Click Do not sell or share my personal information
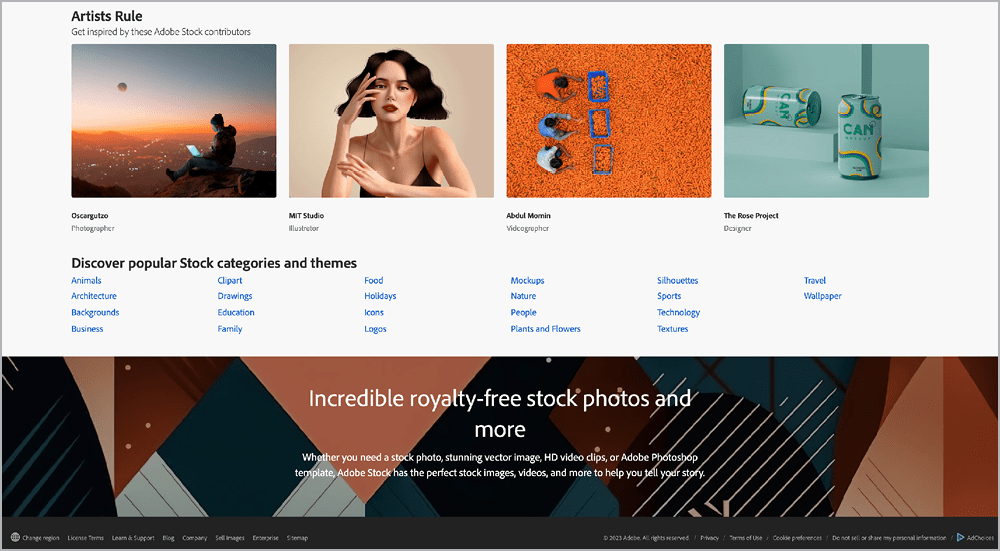 coord(889,538)
